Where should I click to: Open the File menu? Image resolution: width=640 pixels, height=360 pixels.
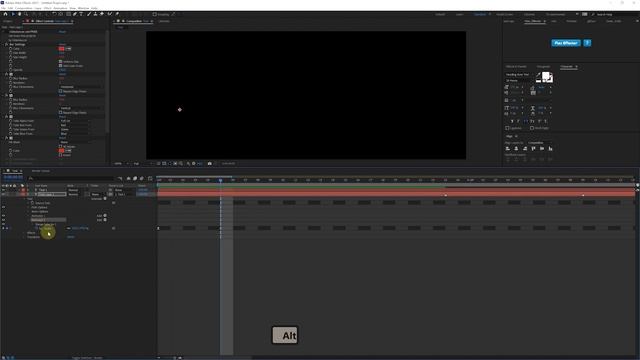(4, 8)
